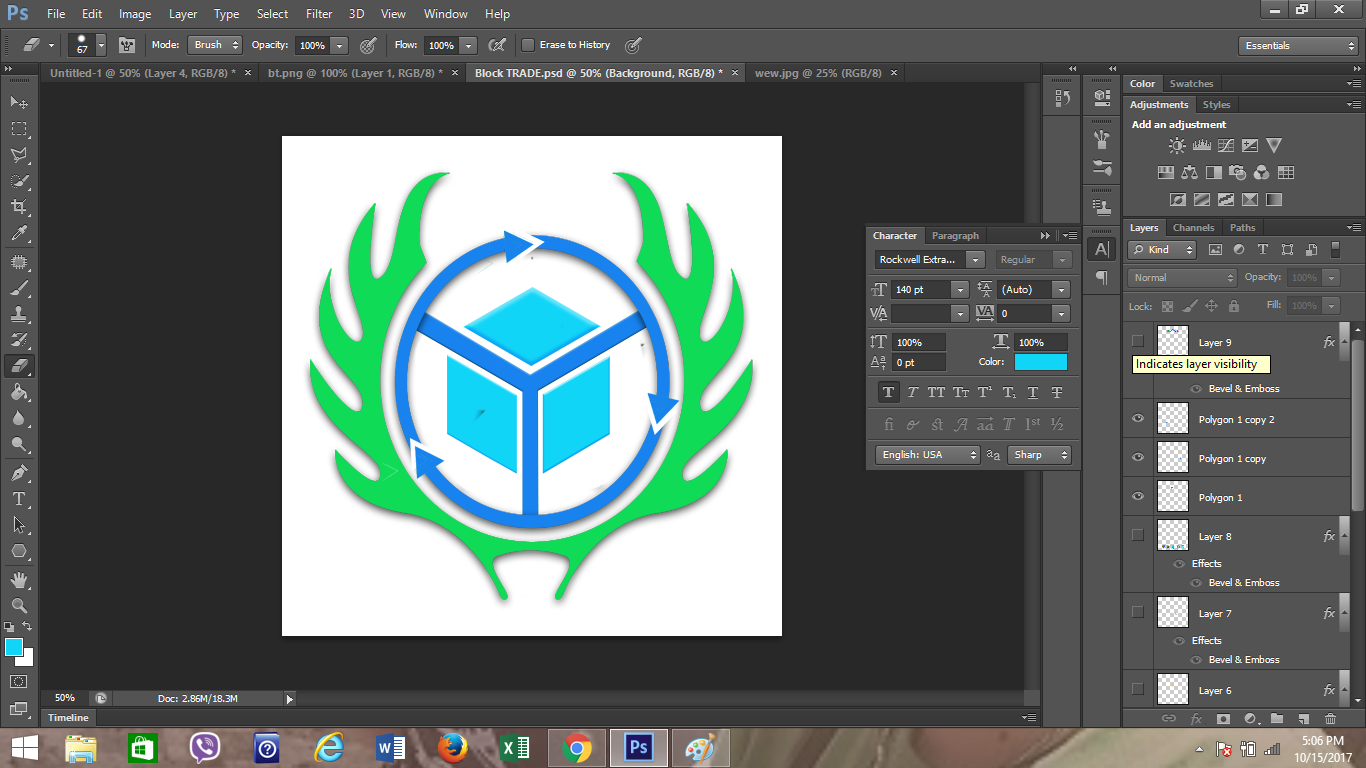Open the Essentials workspace dropdown
1366x768 pixels.
pyautogui.click(x=1298, y=45)
